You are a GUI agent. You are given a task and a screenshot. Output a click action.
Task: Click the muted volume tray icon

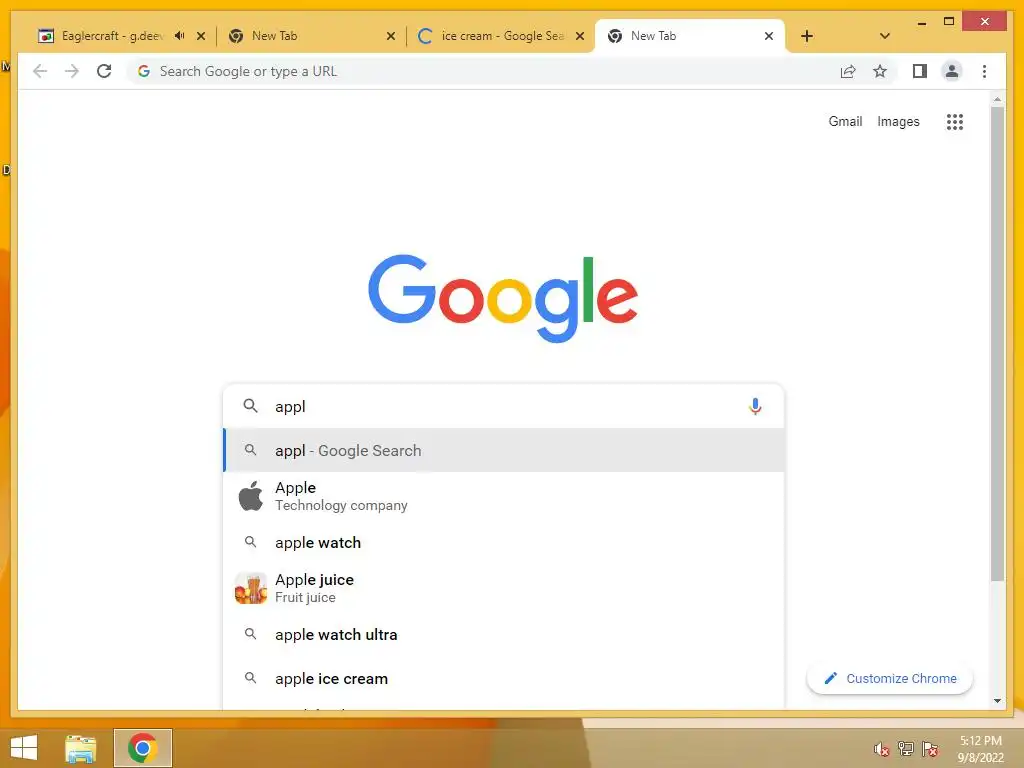(882, 749)
